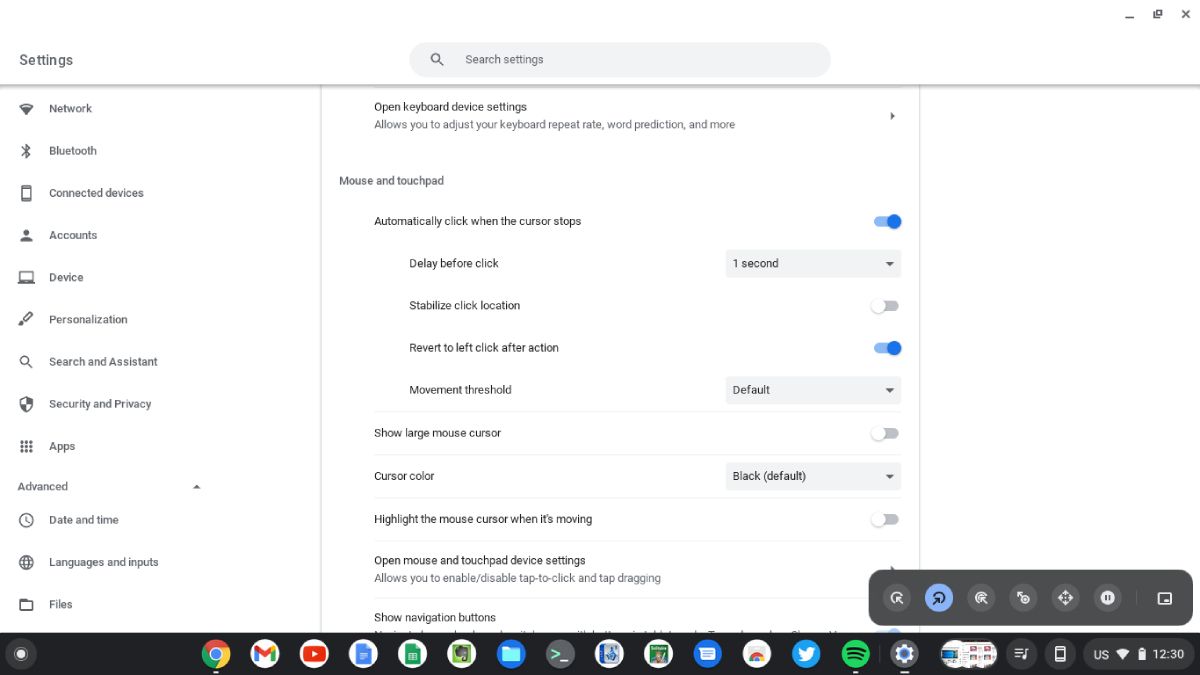Viewport: 1200px width, 675px height.
Task: Select Accounts in the sidebar
Action: click(x=73, y=235)
